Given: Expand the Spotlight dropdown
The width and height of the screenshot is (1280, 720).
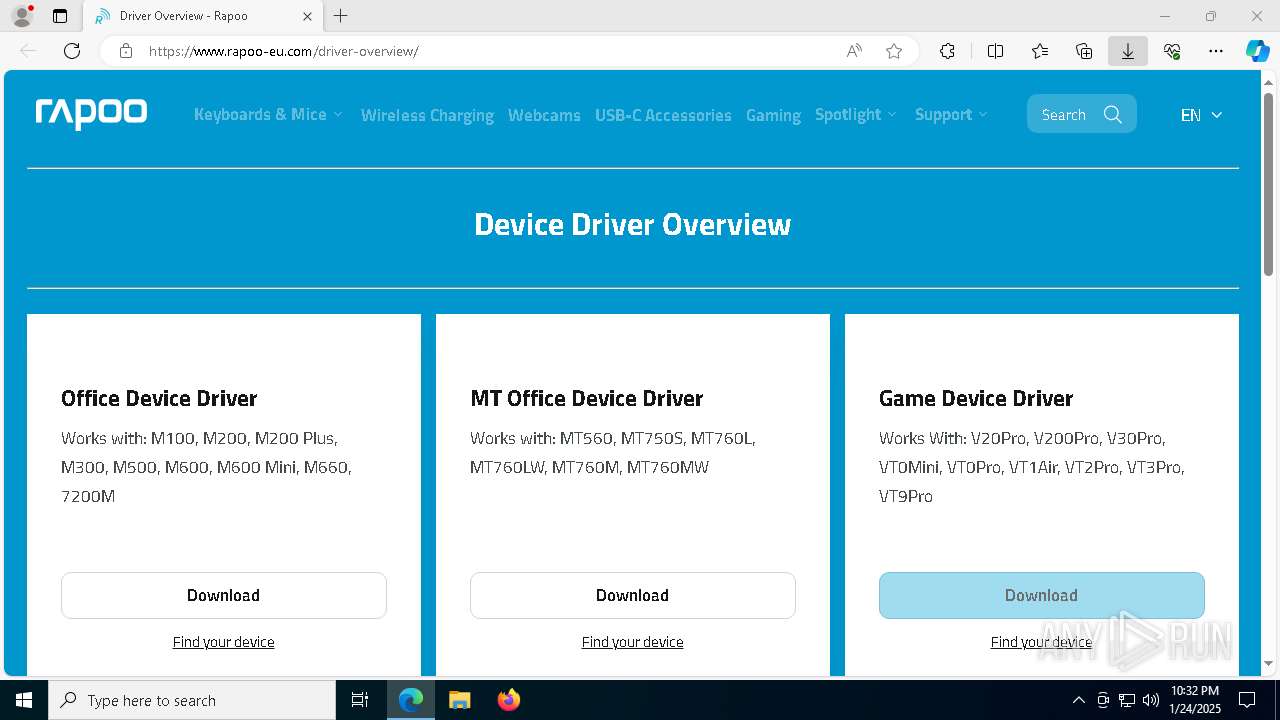Looking at the screenshot, I should pyautogui.click(x=856, y=114).
